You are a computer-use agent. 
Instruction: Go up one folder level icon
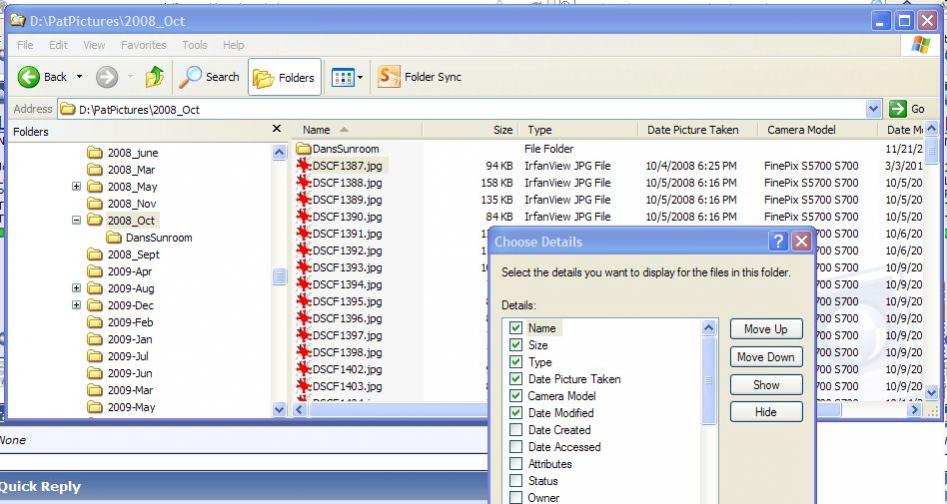point(155,77)
